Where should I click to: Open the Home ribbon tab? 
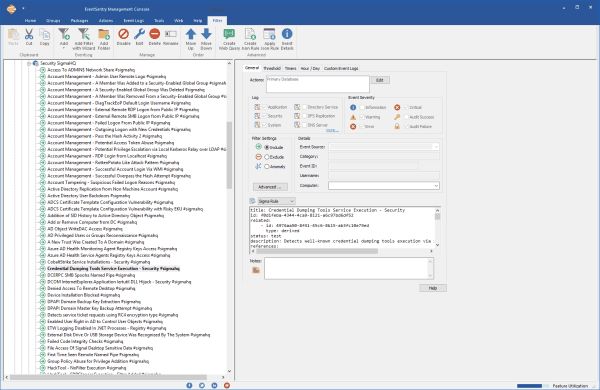point(30,21)
